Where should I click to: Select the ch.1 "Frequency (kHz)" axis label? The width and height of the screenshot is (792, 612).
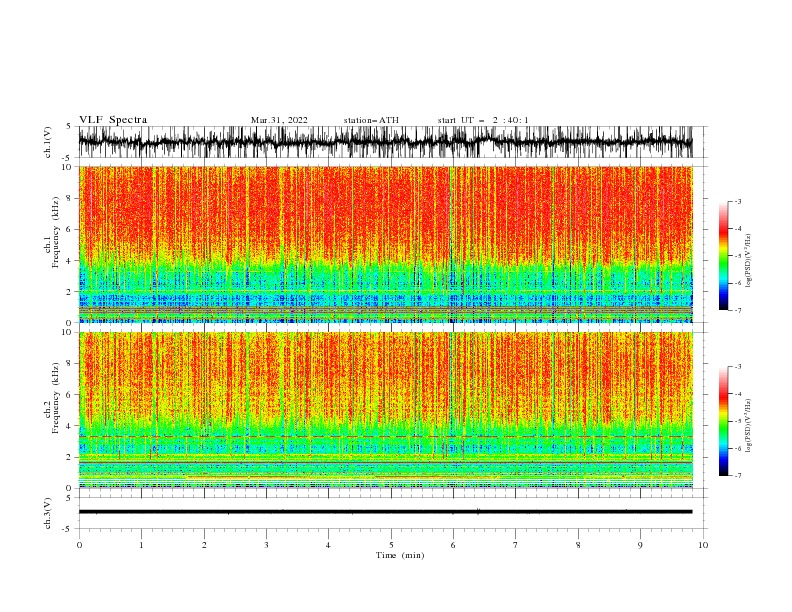[56, 232]
